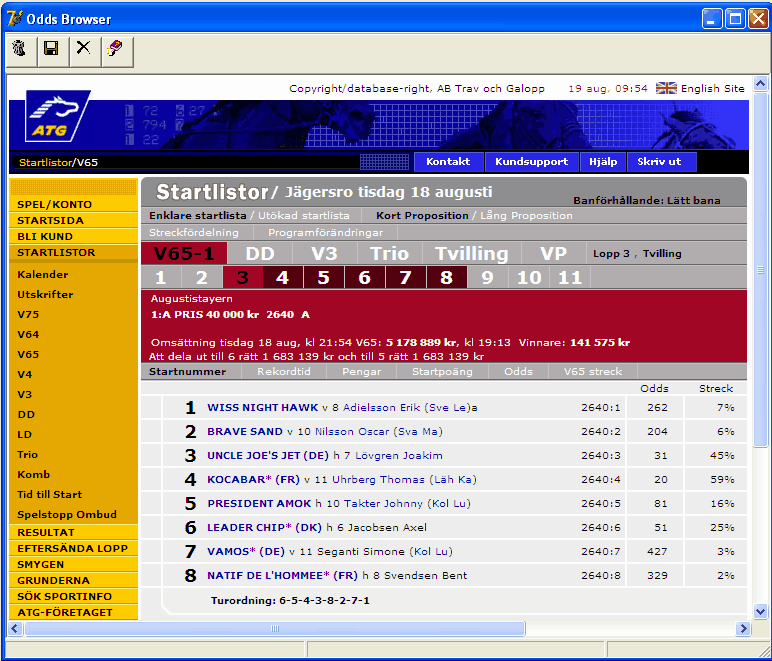Select Komb in the sidebar
The width and height of the screenshot is (772, 661).
tap(33, 474)
